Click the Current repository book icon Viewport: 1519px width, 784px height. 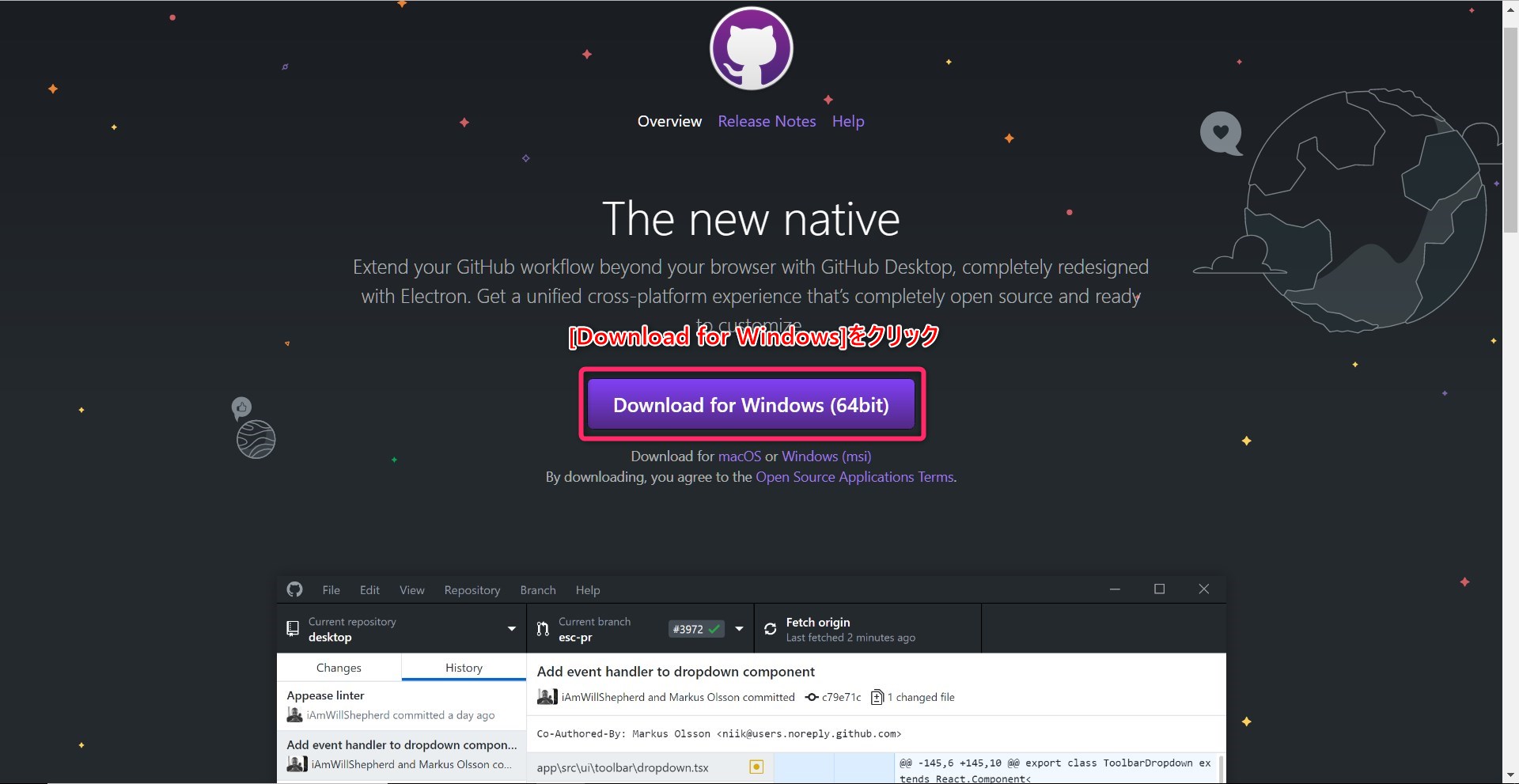(293, 629)
